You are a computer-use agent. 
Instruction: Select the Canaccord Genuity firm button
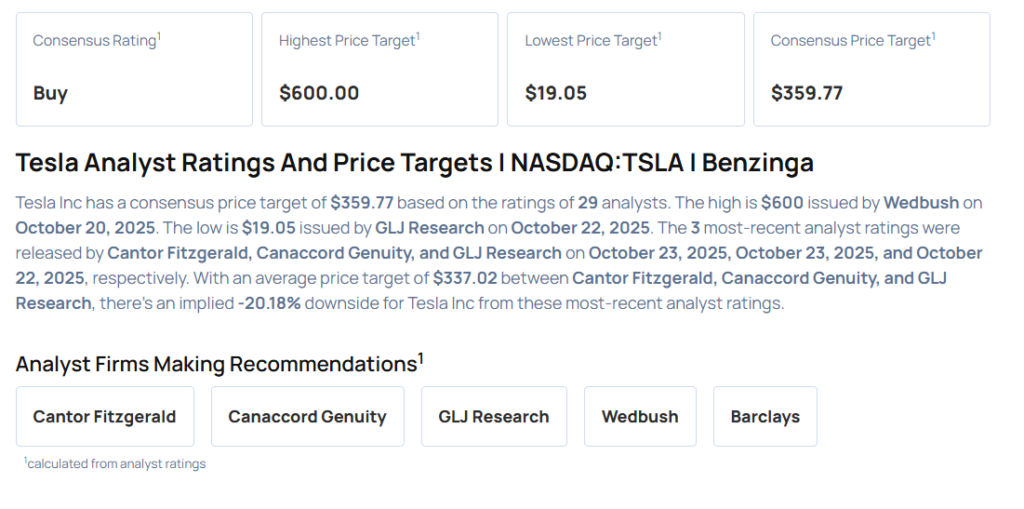coord(307,416)
